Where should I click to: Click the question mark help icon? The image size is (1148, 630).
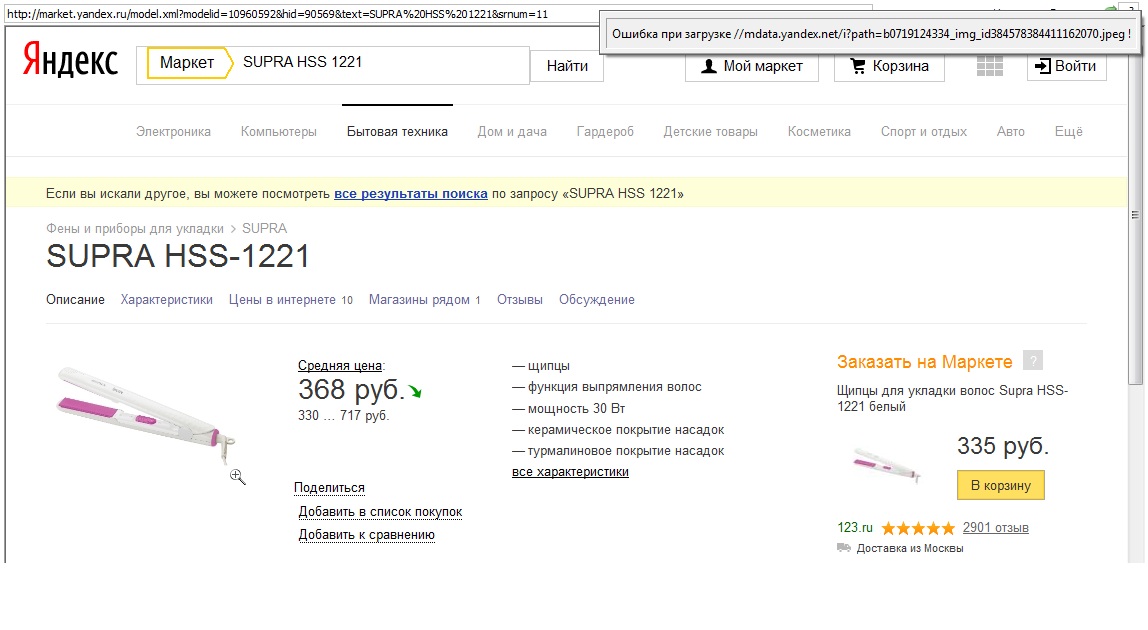tap(1033, 360)
